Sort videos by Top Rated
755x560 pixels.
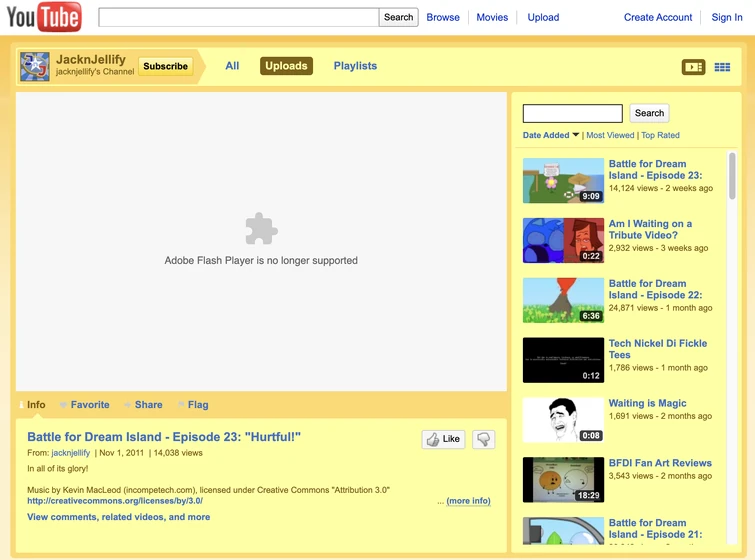660,135
